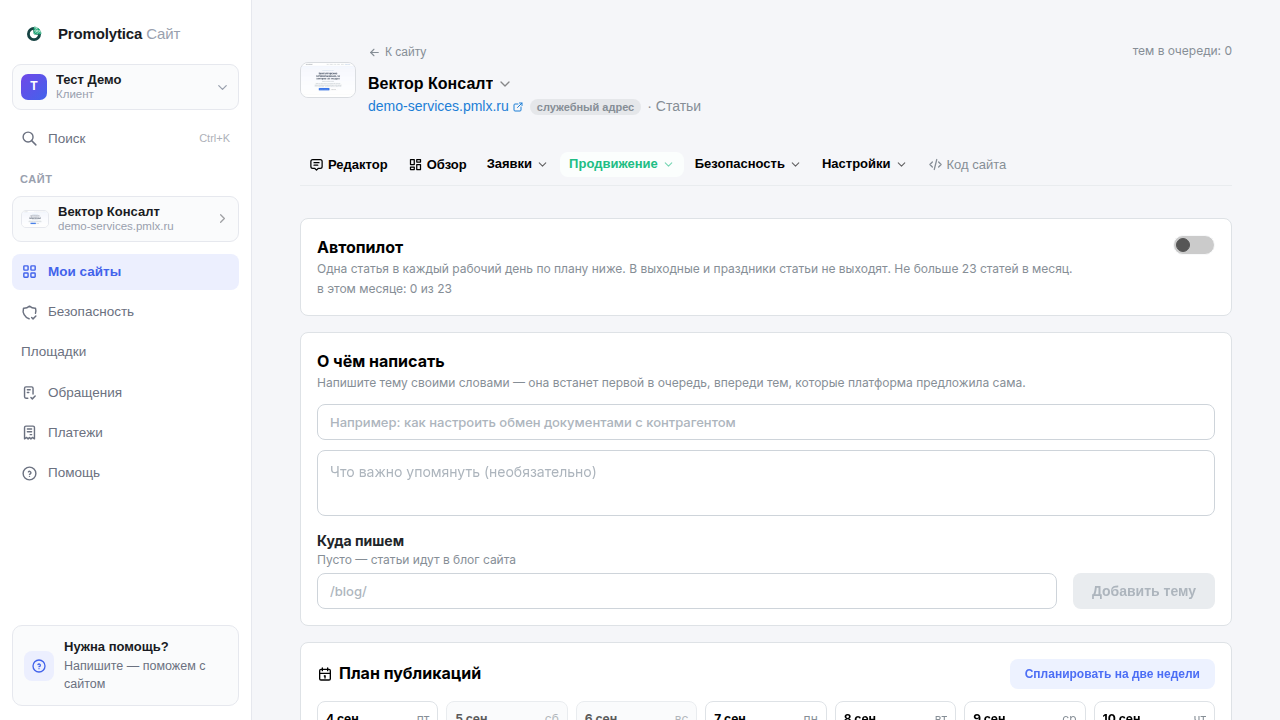Click the Вектор Консалт sidebar site thumbnail
Screen dimensions: 1280x720
pyautogui.click(x=35, y=219)
